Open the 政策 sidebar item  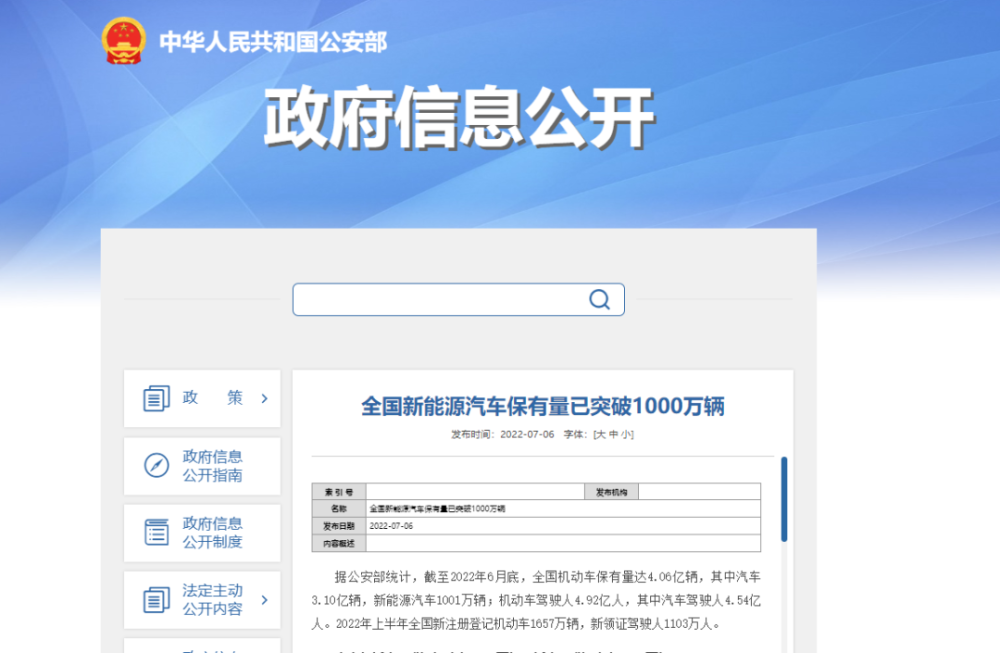click(202, 399)
